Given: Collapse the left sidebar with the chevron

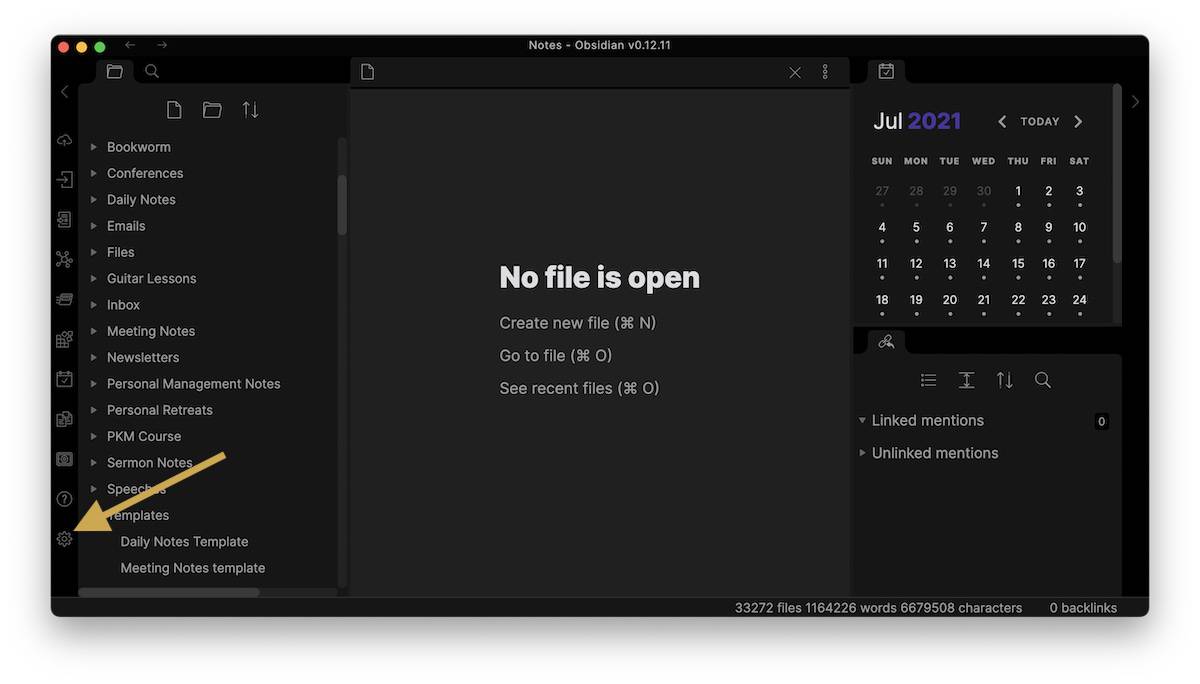Looking at the screenshot, I should 64,92.
